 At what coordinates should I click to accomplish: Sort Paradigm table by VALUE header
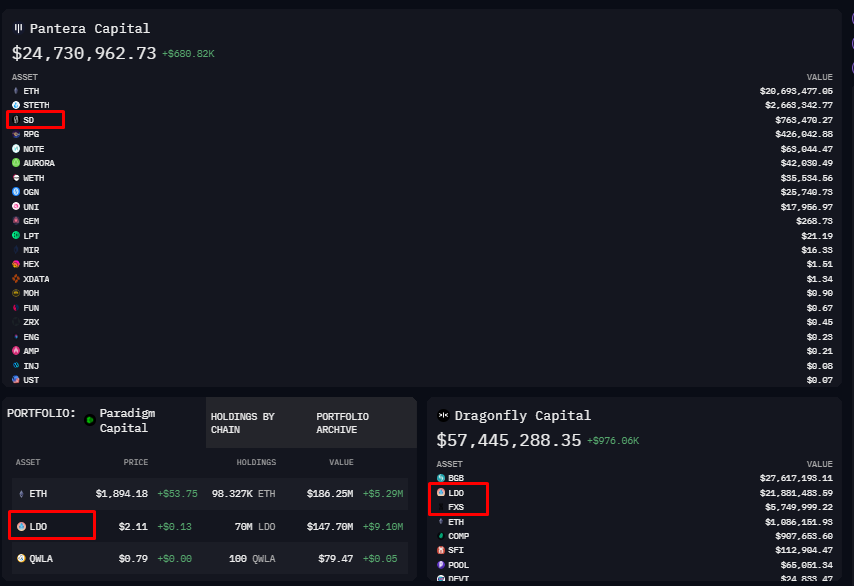341,462
